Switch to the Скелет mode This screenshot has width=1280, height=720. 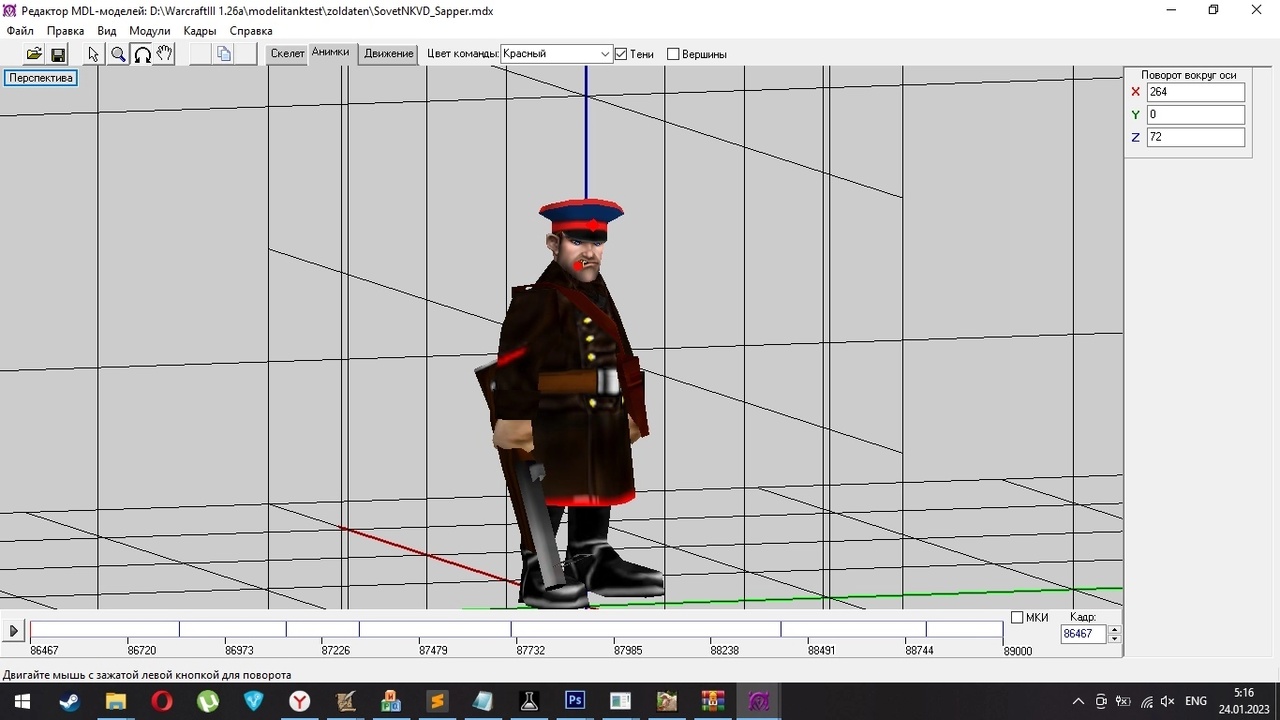[287, 54]
